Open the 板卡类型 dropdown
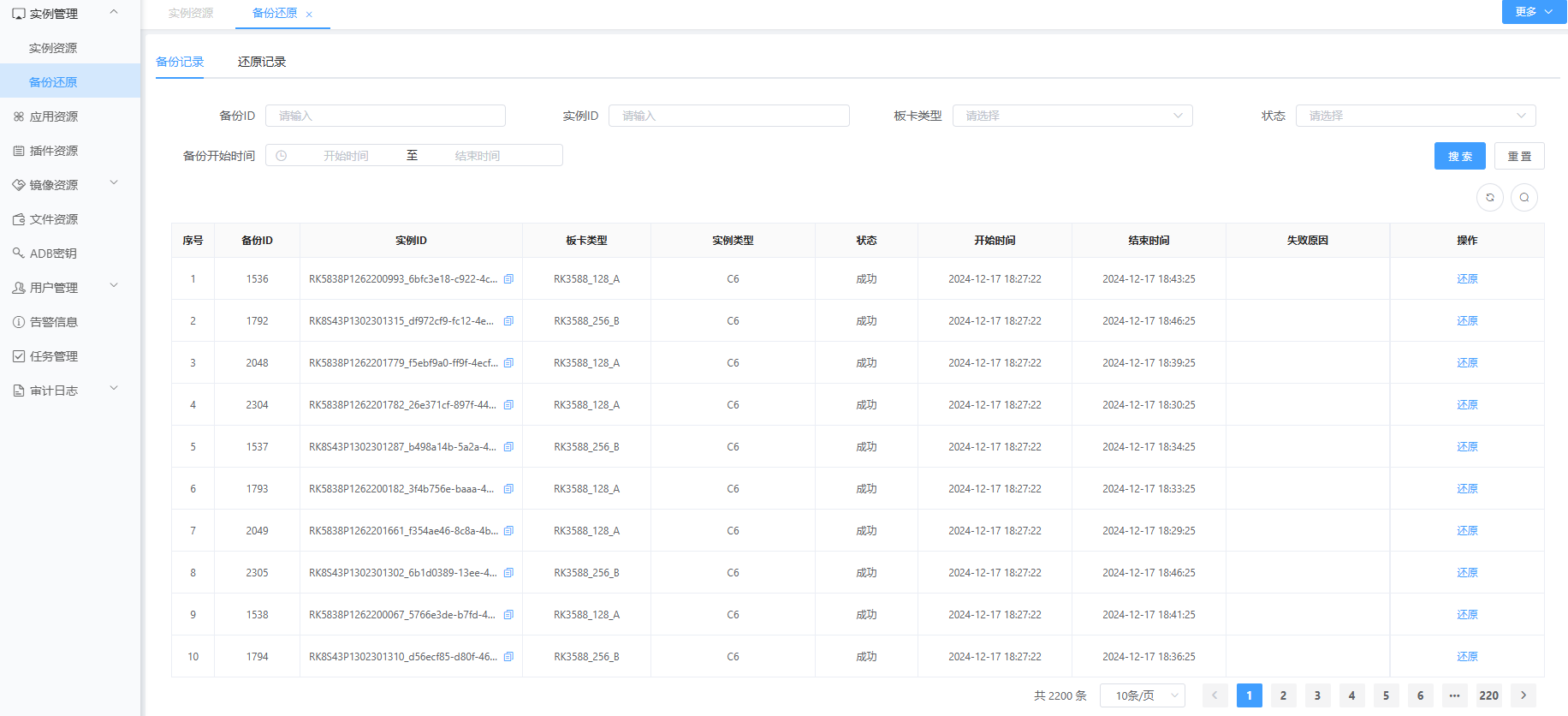 (x=1072, y=116)
